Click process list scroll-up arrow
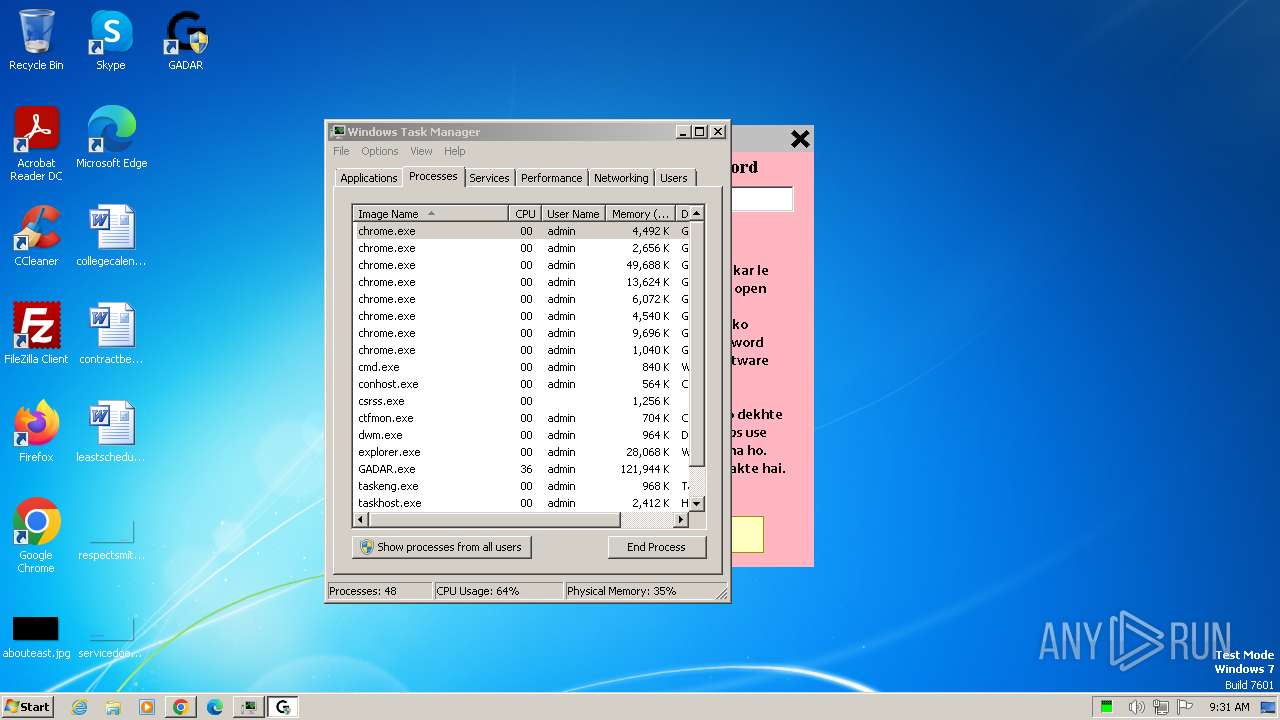The image size is (1280, 720). click(697, 213)
